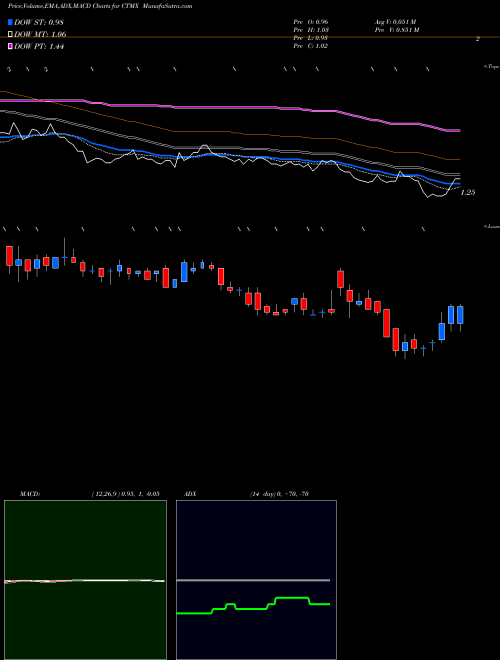The height and width of the screenshot is (660, 500).
Task: Click the previous close value 'C: 1.02'
Action: [318, 46]
